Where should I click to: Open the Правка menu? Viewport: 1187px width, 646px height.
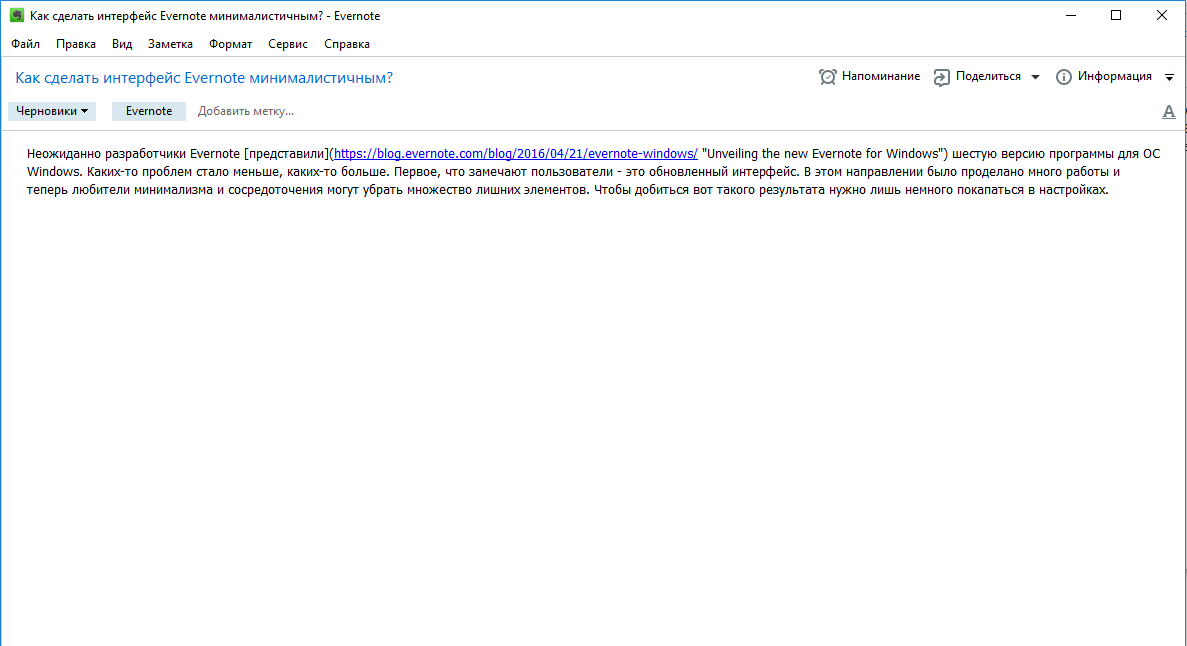pyautogui.click(x=76, y=44)
